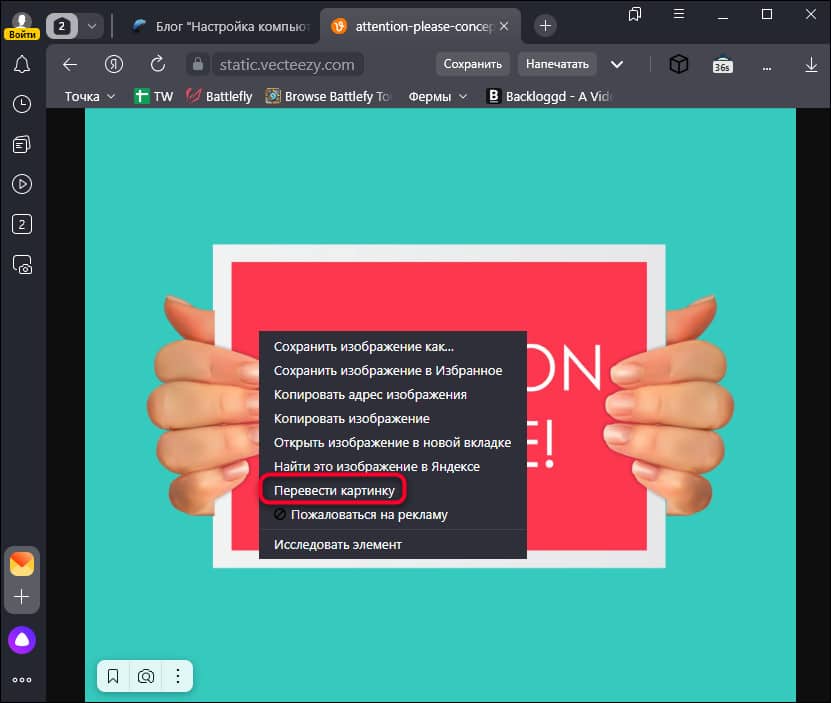Viewport: 831px width, 703px height.
Task: Open the tabs count sidebar icon
Action: pyautogui.click(x=22, y=224)
